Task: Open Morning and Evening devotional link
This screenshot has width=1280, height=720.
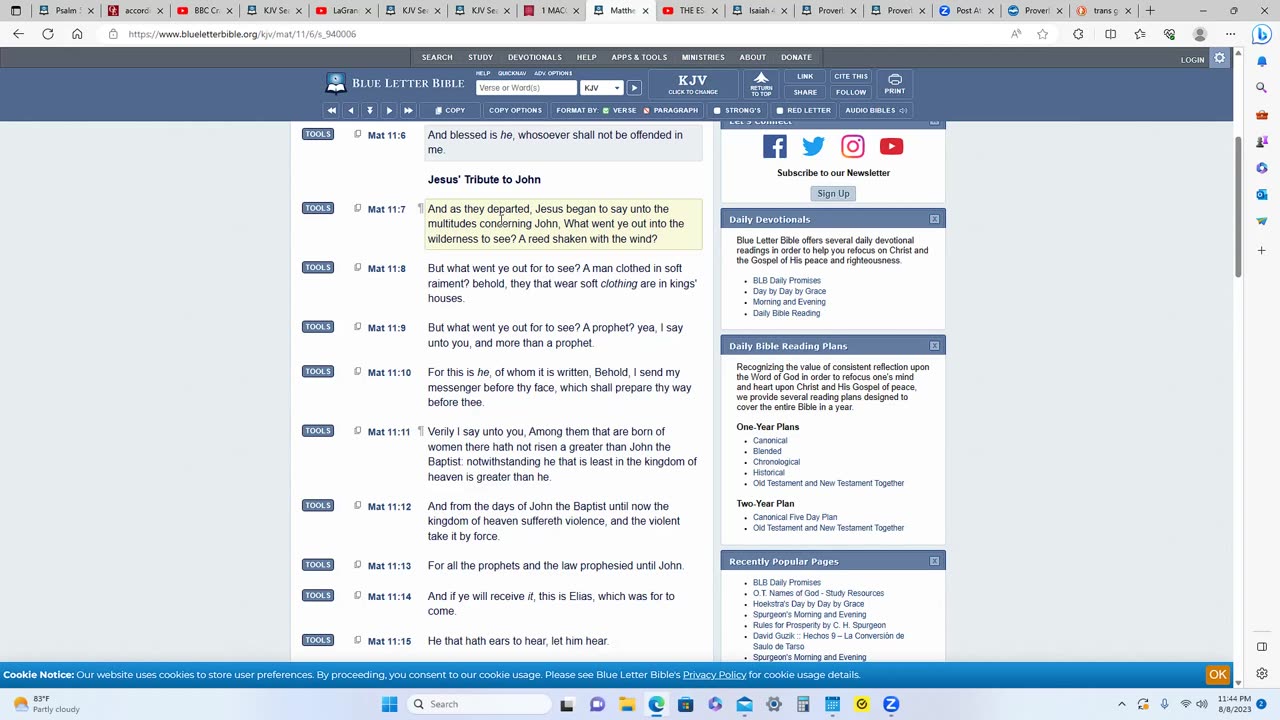Action: 789,302
